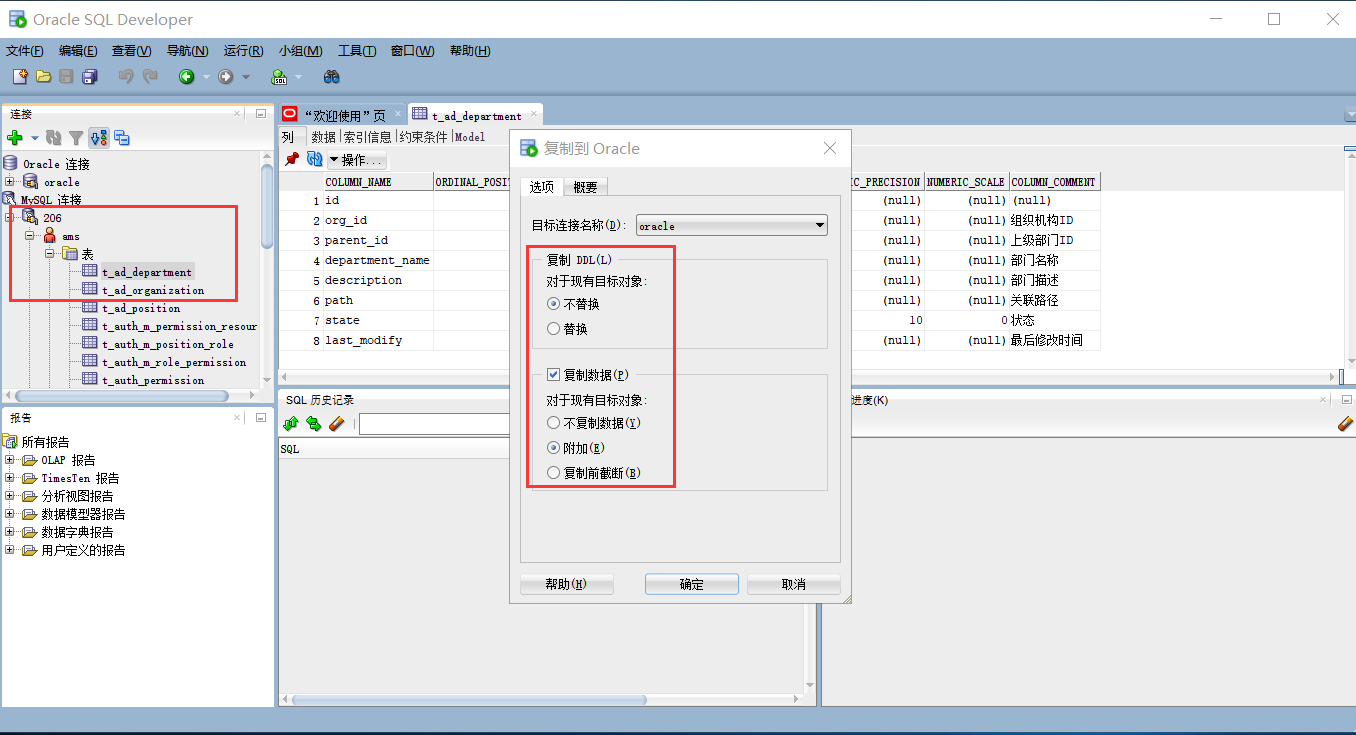The height and width of the screenshot is (735, 1356).
Task: Click the green Back navigation icon
Action: 186,76
